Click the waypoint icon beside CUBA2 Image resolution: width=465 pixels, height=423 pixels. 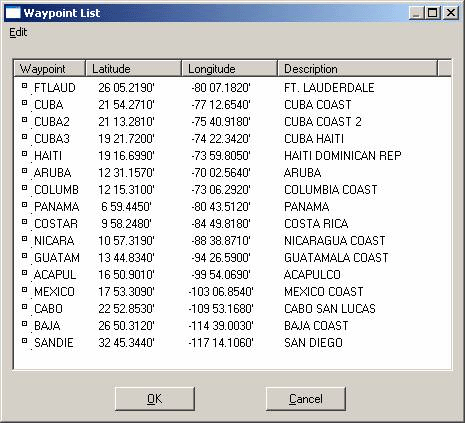pyautogui.click(x=24, y=120)
